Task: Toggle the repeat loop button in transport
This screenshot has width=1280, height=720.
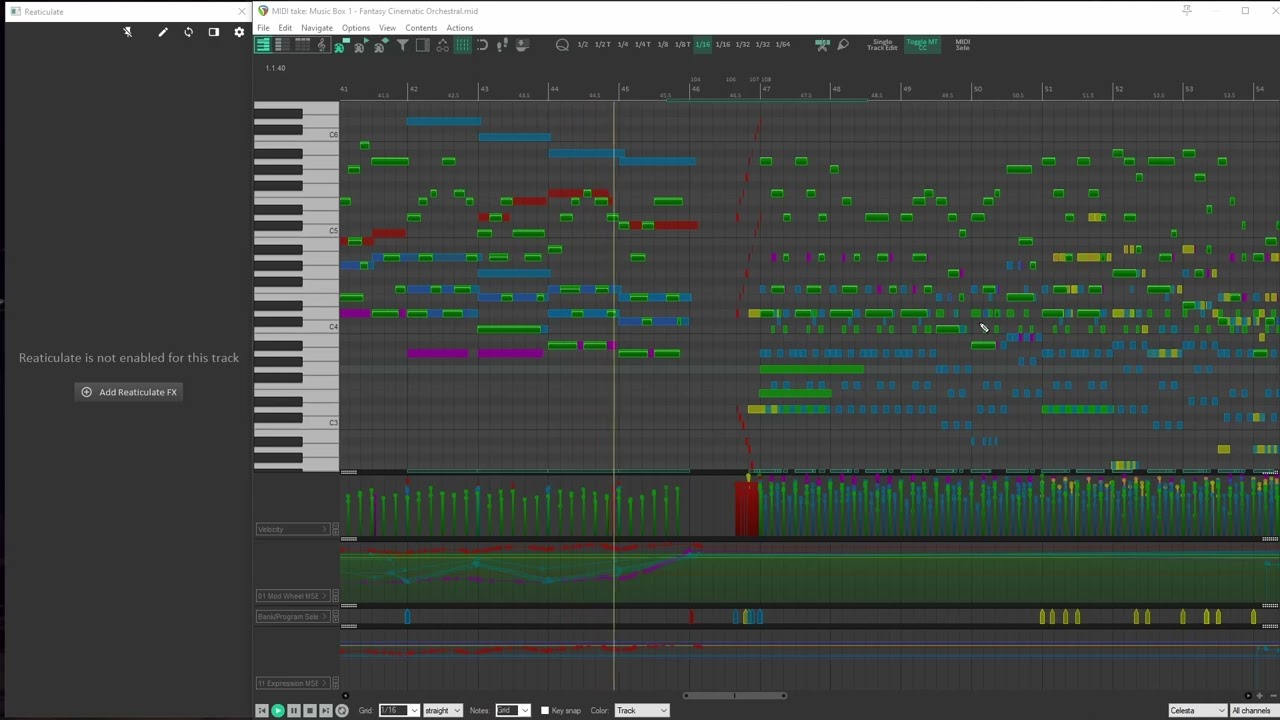Action: click(x=342, y=711)
